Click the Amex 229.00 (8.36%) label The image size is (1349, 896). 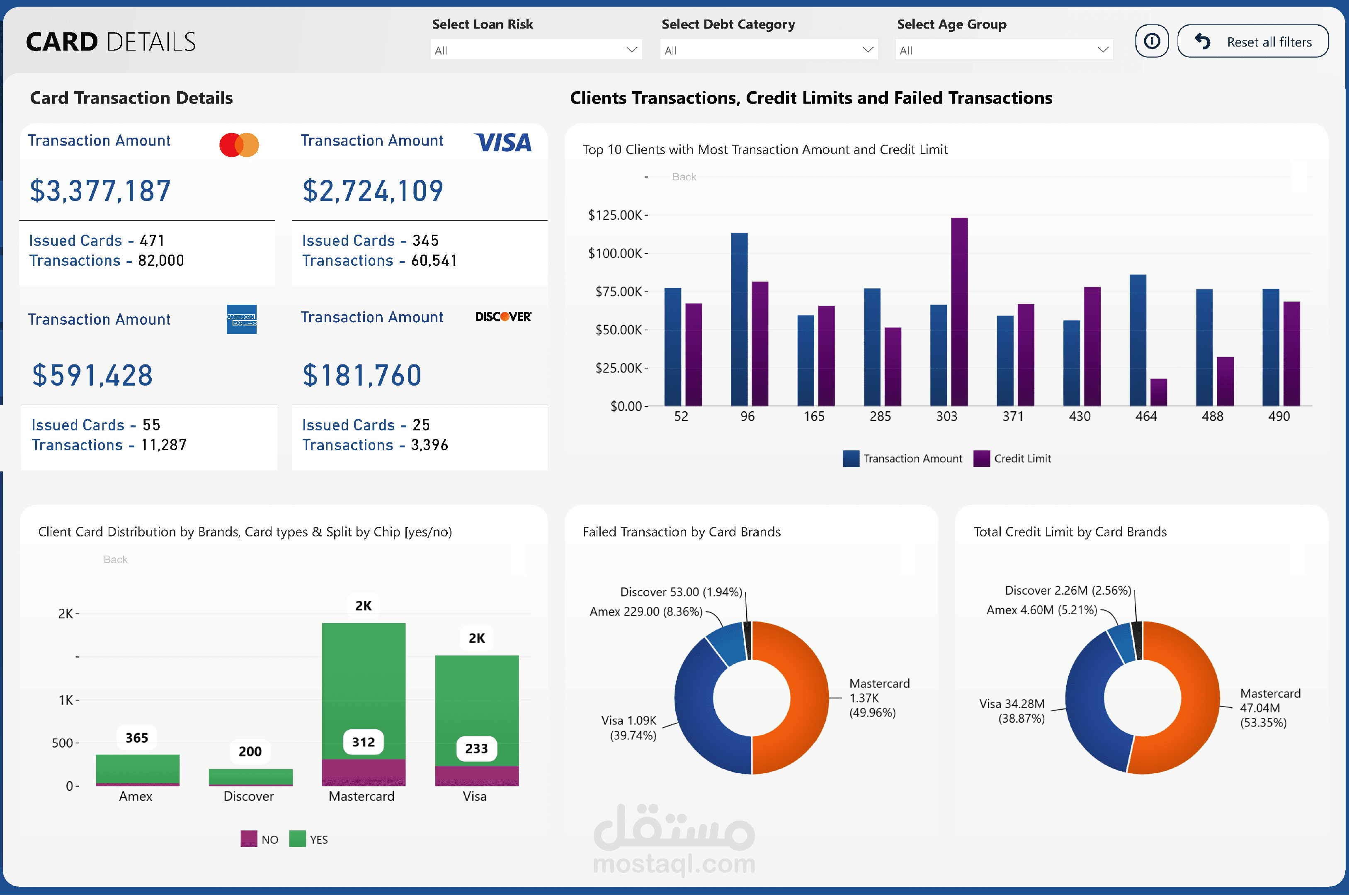(645, 612)
